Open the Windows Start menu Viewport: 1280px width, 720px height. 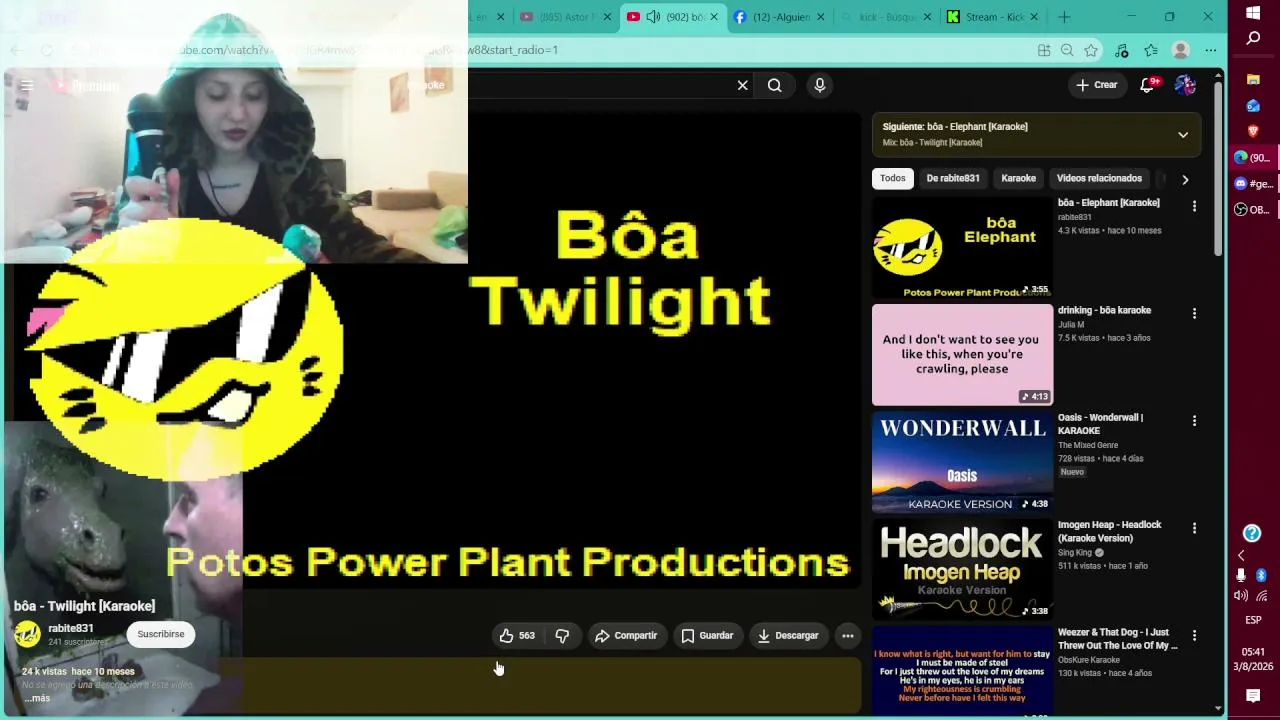(1254, 13)
